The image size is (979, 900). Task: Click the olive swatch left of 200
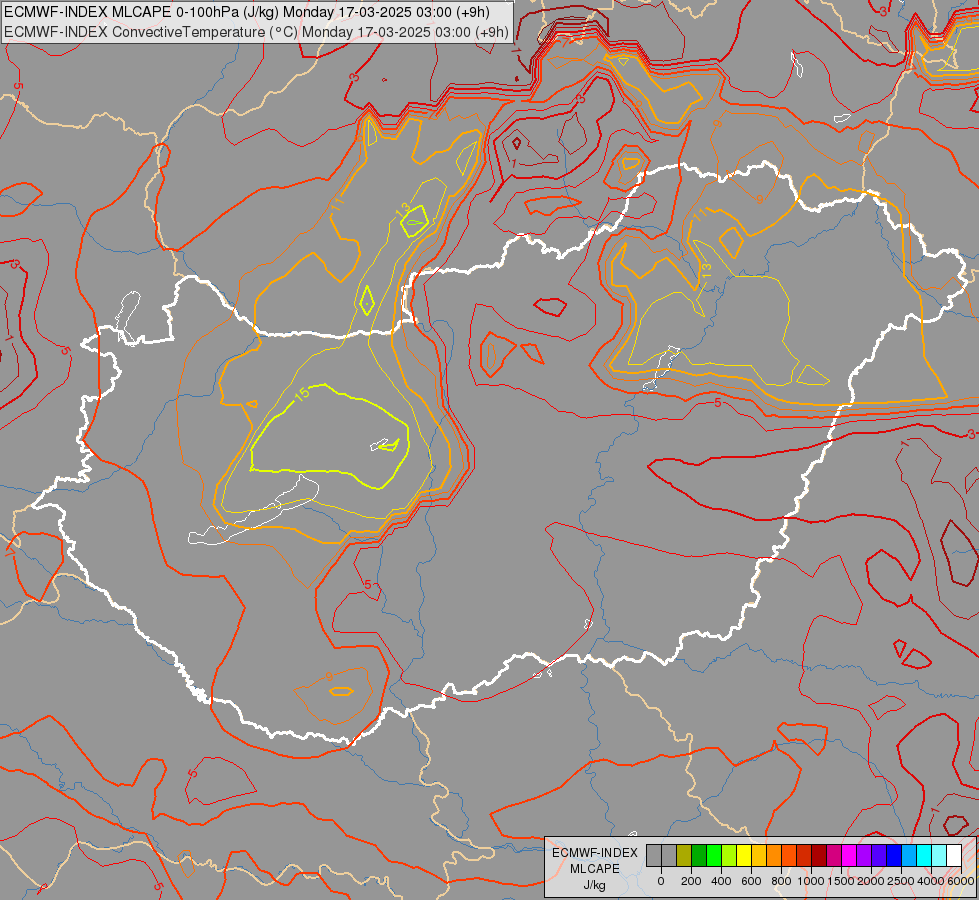pyautogui.click(x=684, y=856)
